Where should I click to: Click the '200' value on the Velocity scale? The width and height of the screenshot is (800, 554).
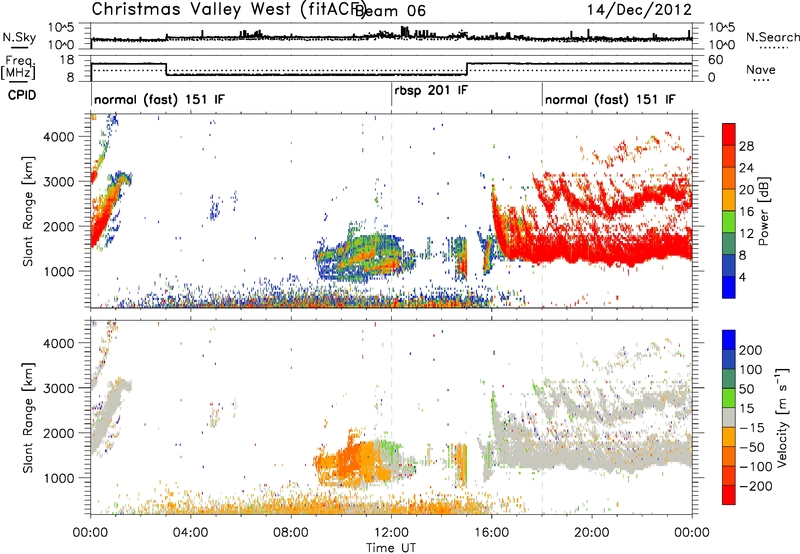(x=751, y=350)
